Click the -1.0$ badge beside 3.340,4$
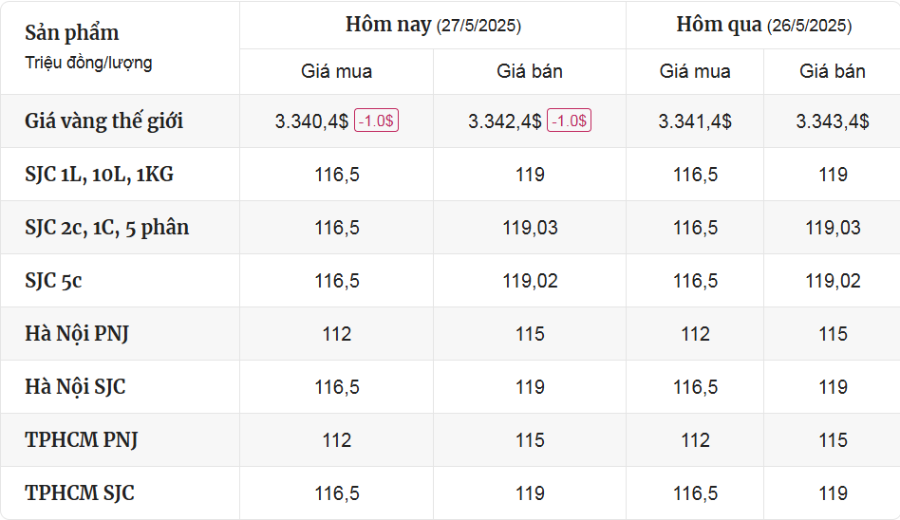Image resolution: width=900 pixels, height=520 pixels. pos(376,121)
